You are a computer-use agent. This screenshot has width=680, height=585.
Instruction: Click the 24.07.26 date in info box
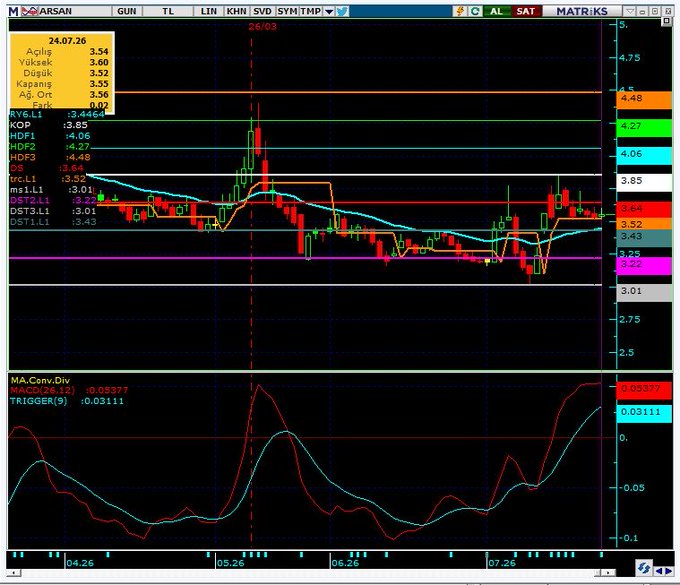click(x=67, y=41)
